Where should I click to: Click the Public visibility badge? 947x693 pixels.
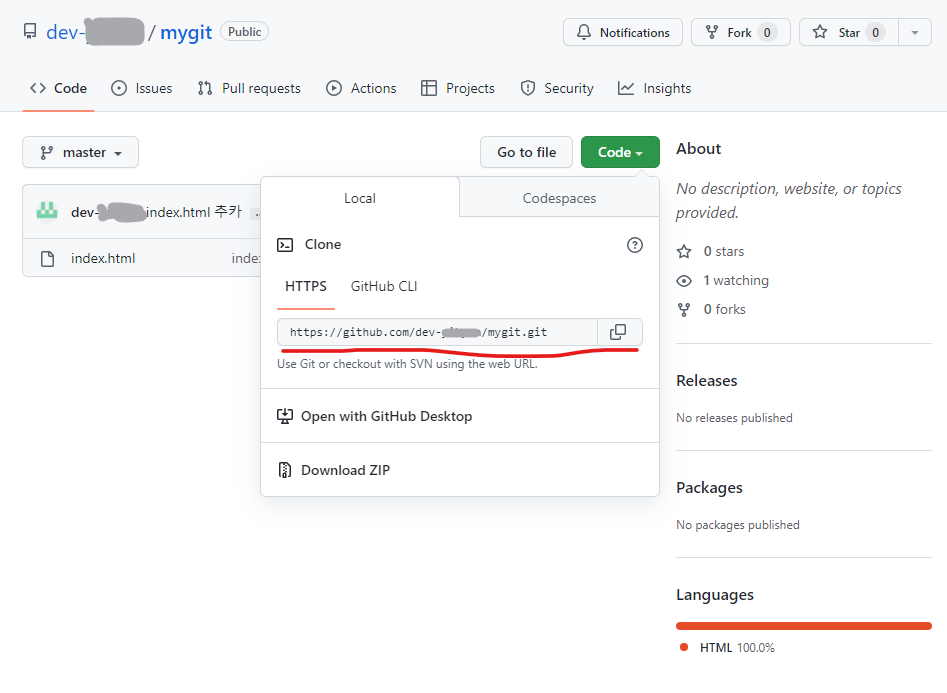coord(245,31)
